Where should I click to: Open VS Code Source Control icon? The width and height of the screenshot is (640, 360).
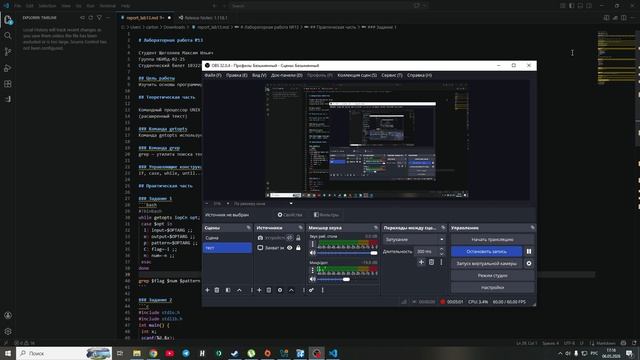coord(8,52)
